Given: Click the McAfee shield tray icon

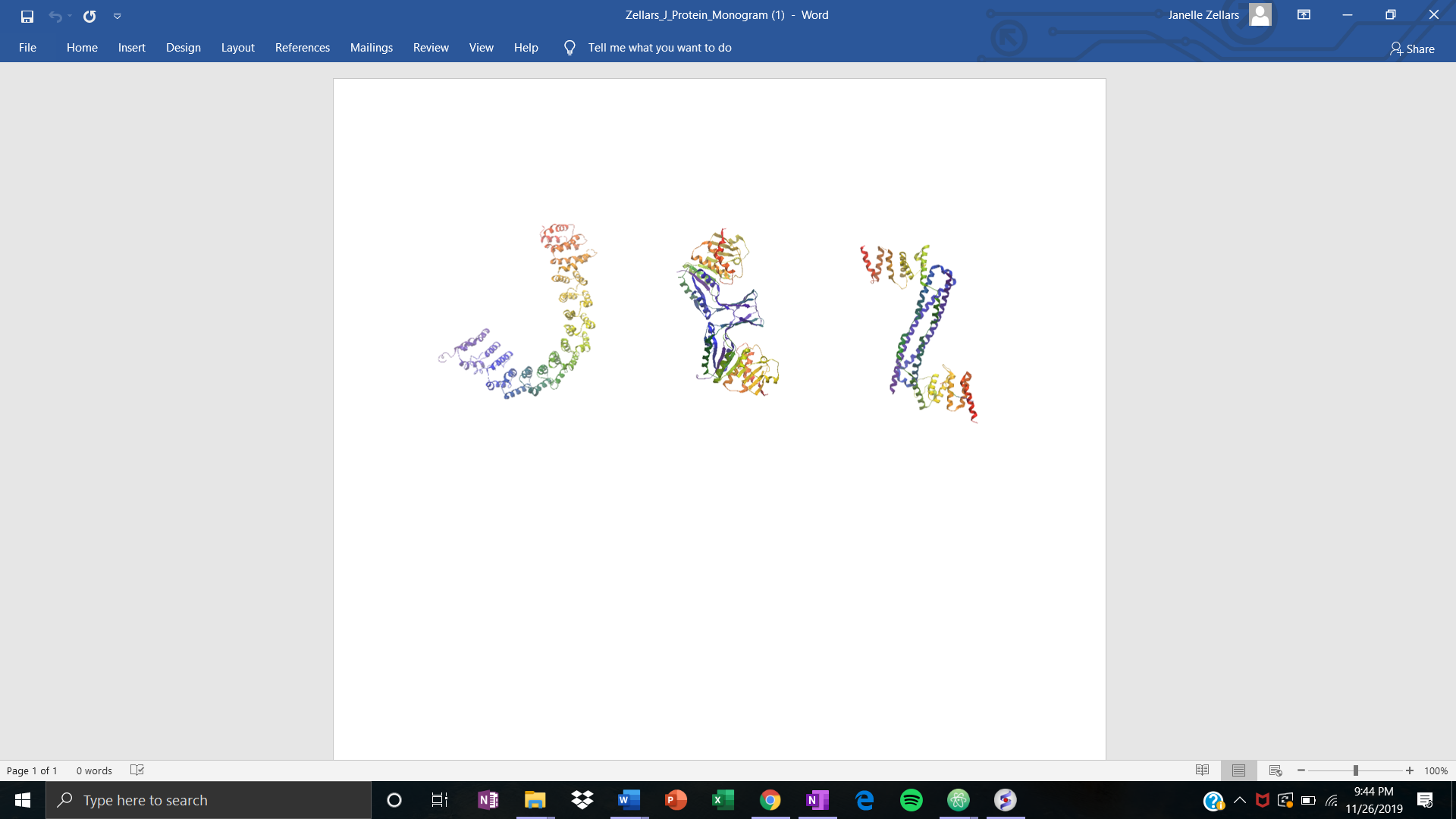Looking at the screenshot, I should (x=1263, y=800).
